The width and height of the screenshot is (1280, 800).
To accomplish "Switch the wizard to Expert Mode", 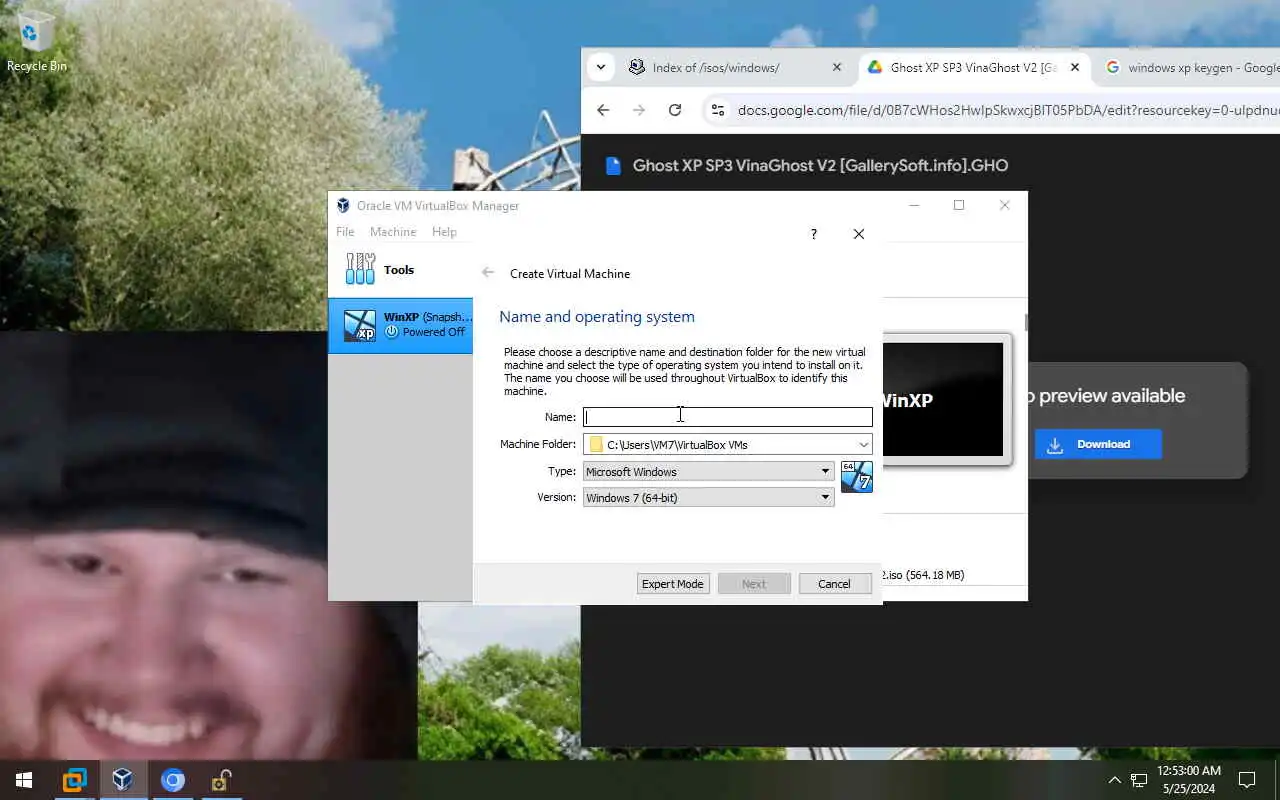I will point(673,584).
